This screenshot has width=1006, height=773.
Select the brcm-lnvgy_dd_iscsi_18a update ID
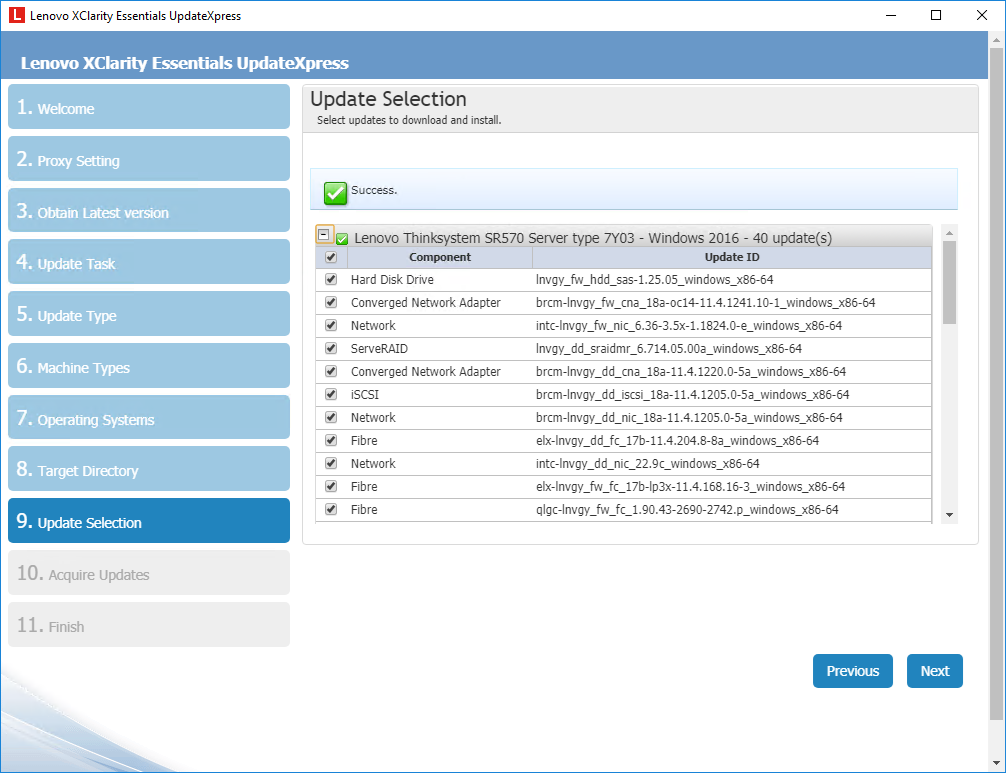(x=693, y=395)
